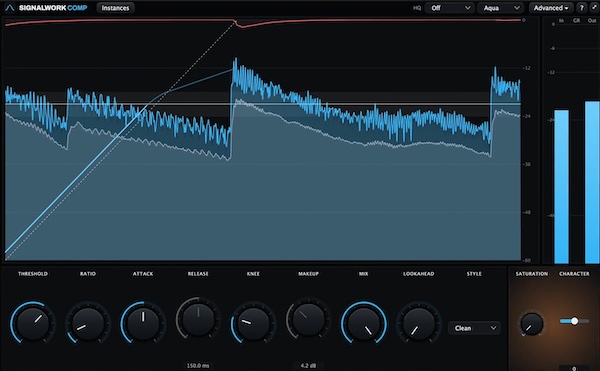Screen dimensions: 600x371
Task: Click the In level meter bar
Action: pos(561,187)
